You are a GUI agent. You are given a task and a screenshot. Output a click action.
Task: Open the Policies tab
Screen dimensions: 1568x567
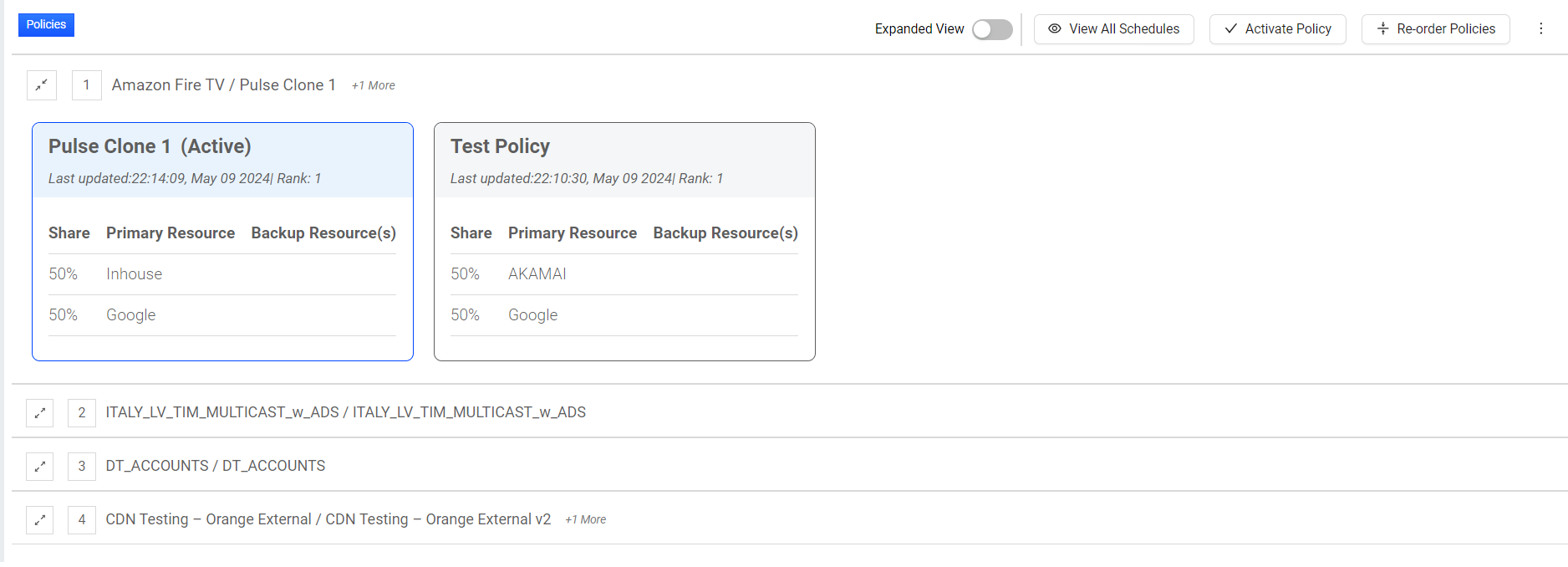coord(46,24)
